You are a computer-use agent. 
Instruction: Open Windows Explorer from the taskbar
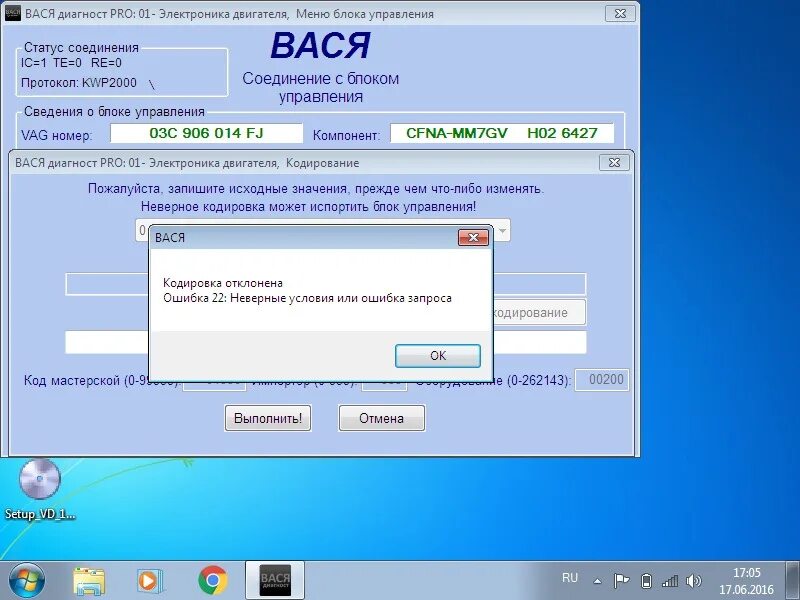[x=89, y=581]
